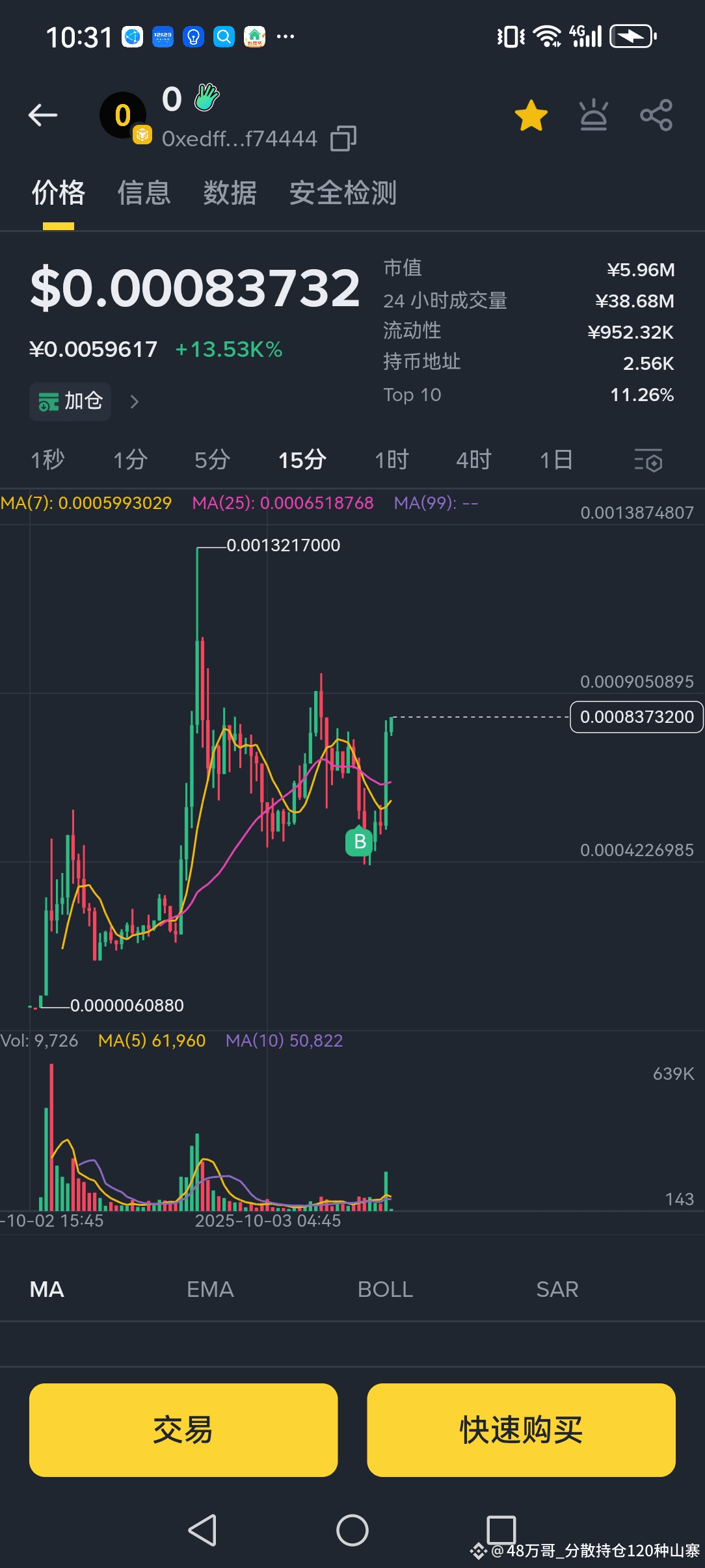The width and height of the screenshot is (705, 1568).
Task: Tap the 快速购买 button
Action: point(521,1430)
